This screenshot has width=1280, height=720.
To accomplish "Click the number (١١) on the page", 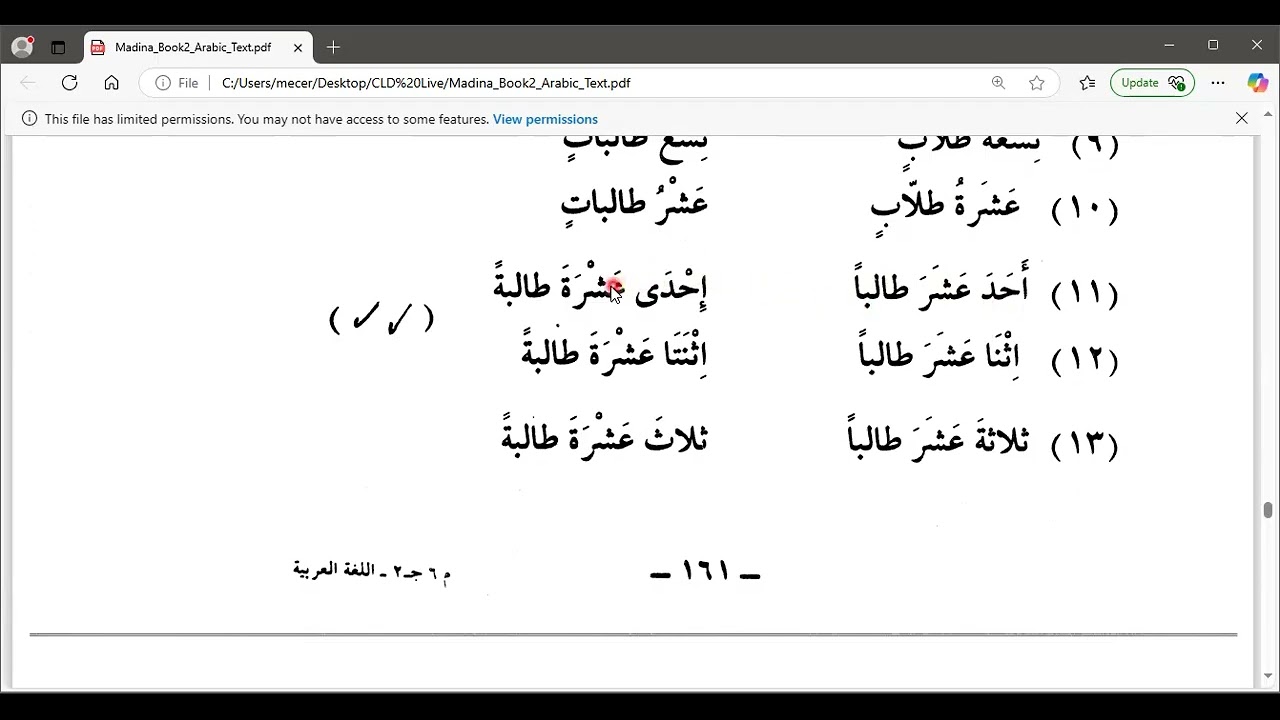I will [x=1085, y=292].
